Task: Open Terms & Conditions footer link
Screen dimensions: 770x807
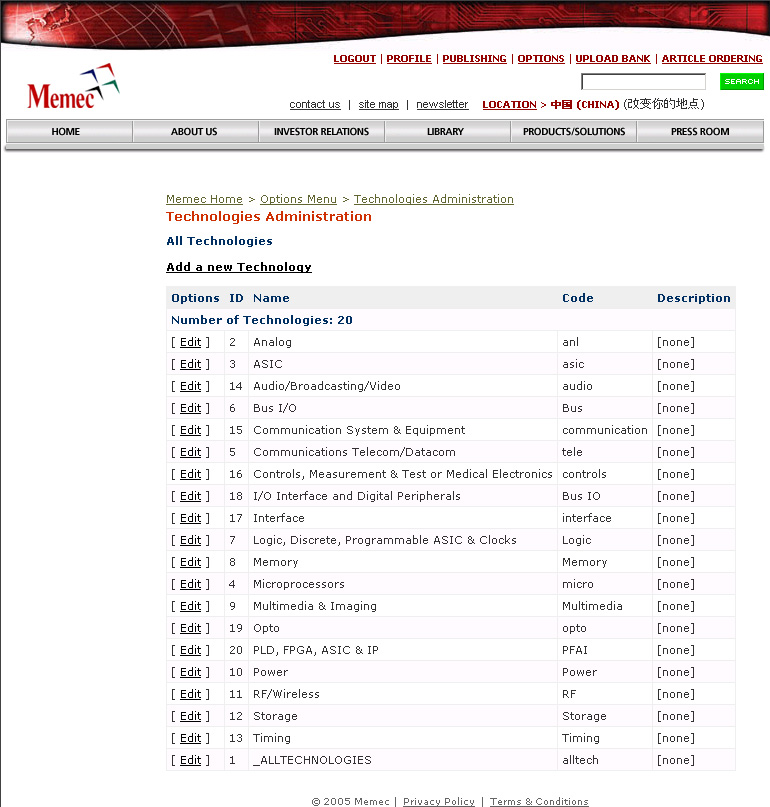Action: pyautogui.click(x=539, y=801)
